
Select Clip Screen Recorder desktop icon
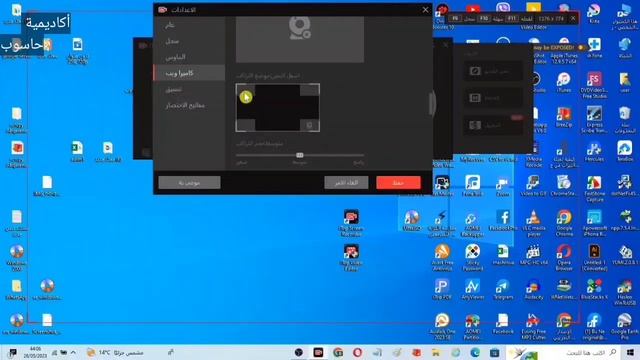(x=351, y=224)
